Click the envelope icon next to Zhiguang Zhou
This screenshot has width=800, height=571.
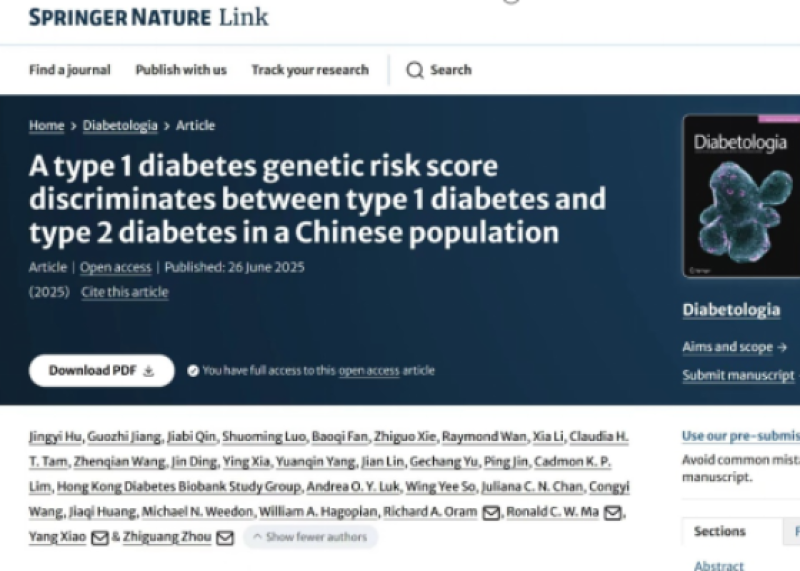[x=225, y=538]
